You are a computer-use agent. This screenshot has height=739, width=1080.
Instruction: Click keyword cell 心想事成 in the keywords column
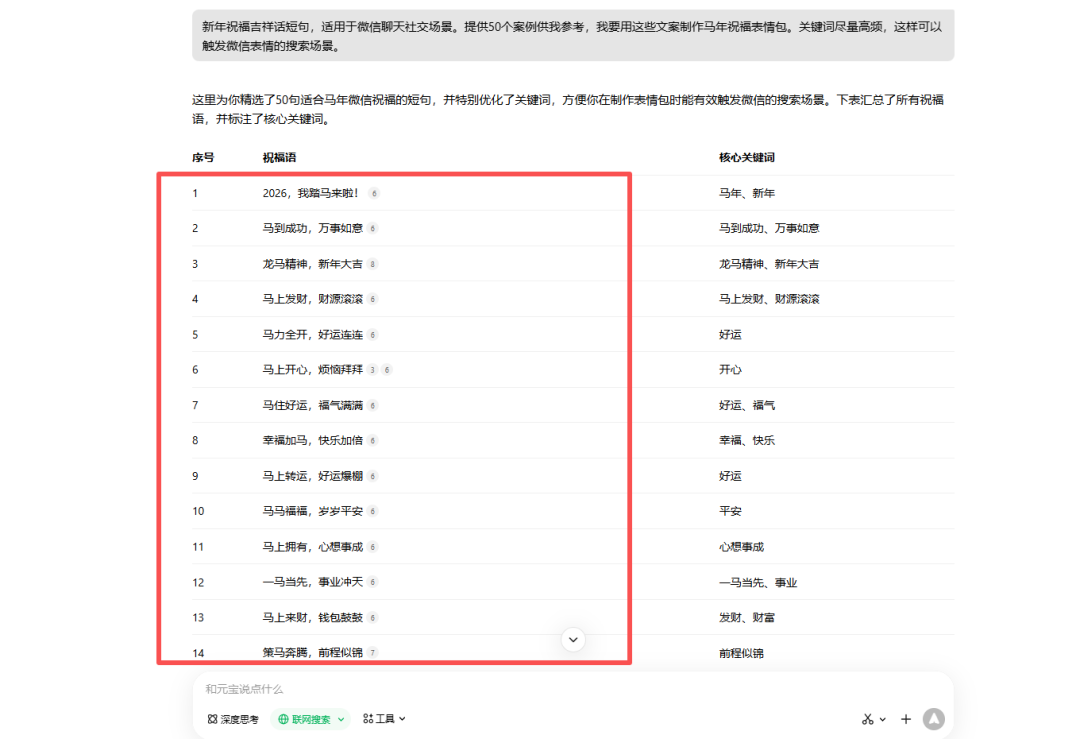[741, 548]
